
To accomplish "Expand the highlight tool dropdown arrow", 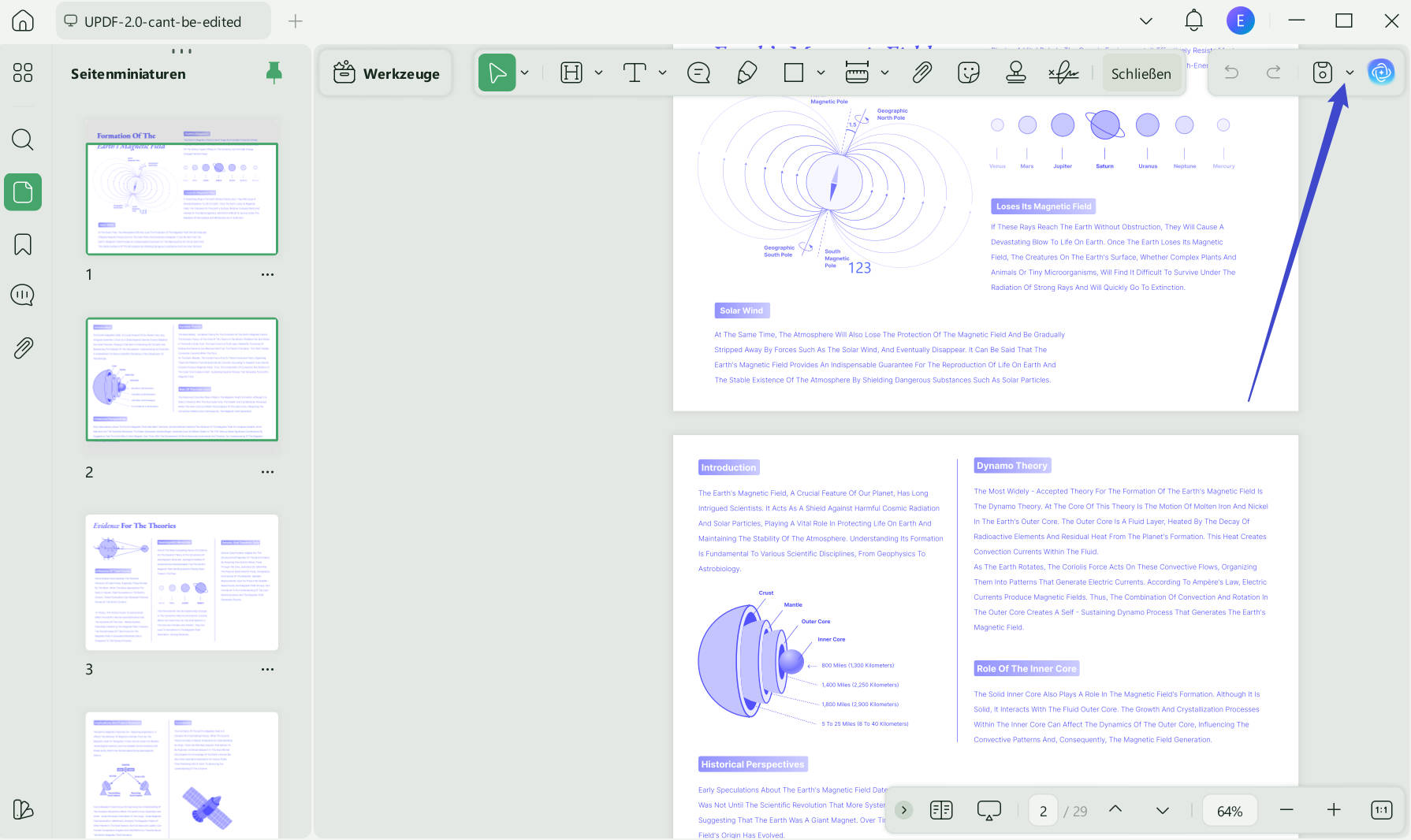I will 598,73.
